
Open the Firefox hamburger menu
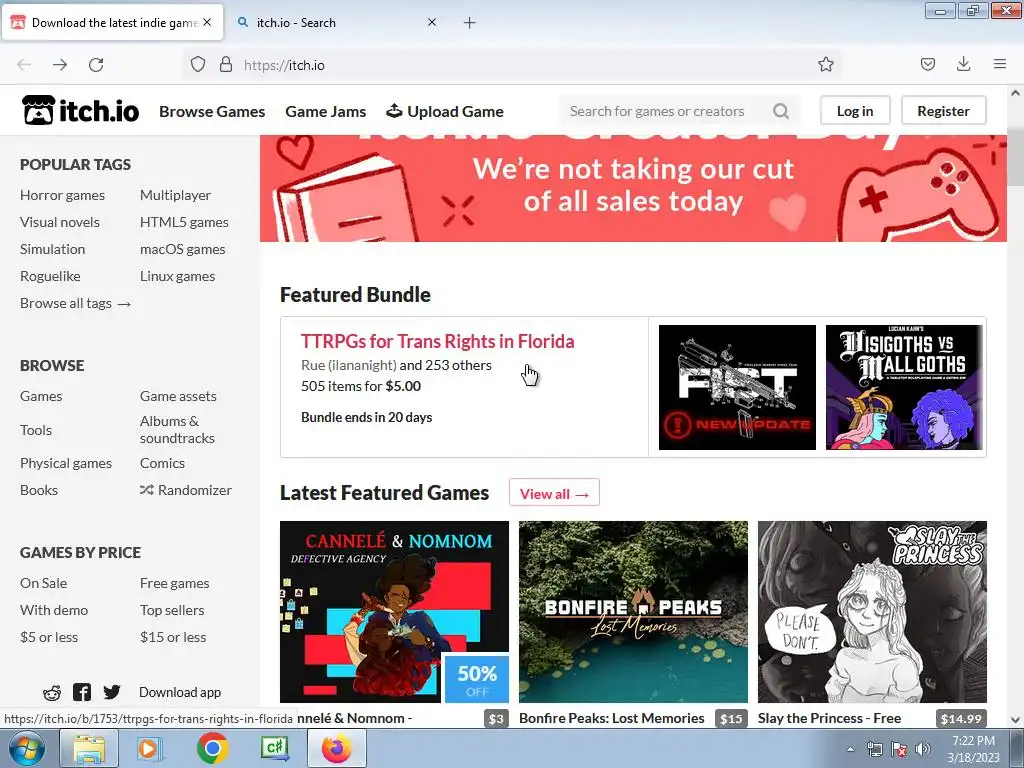(1000, 64)
